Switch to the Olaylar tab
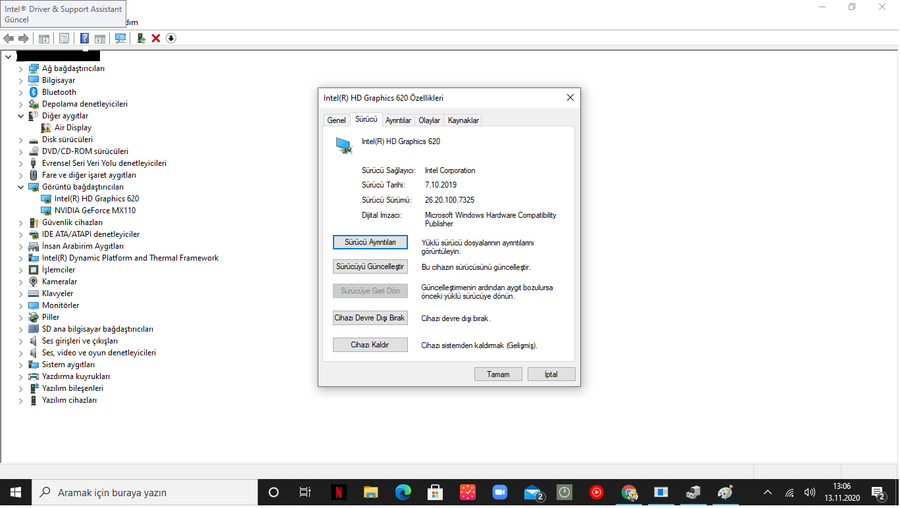900x508 pixels. 429,120
